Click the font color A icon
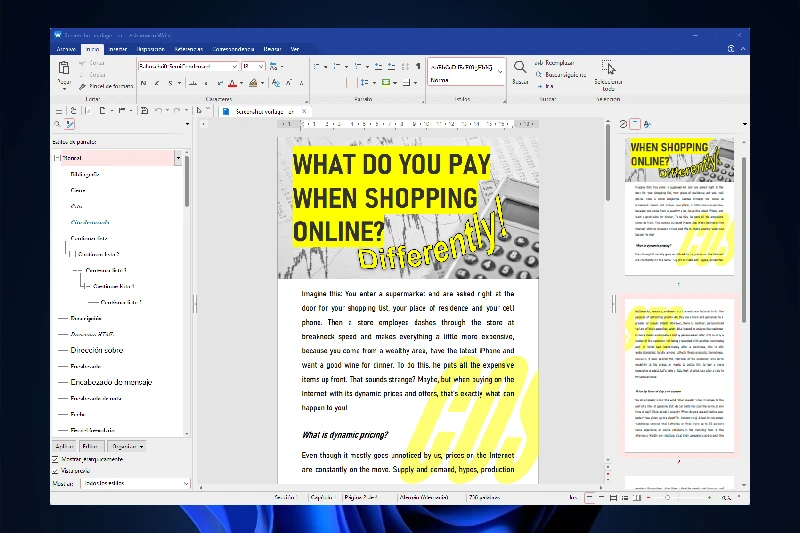The image size is (800, 533). tap(233, 83)
